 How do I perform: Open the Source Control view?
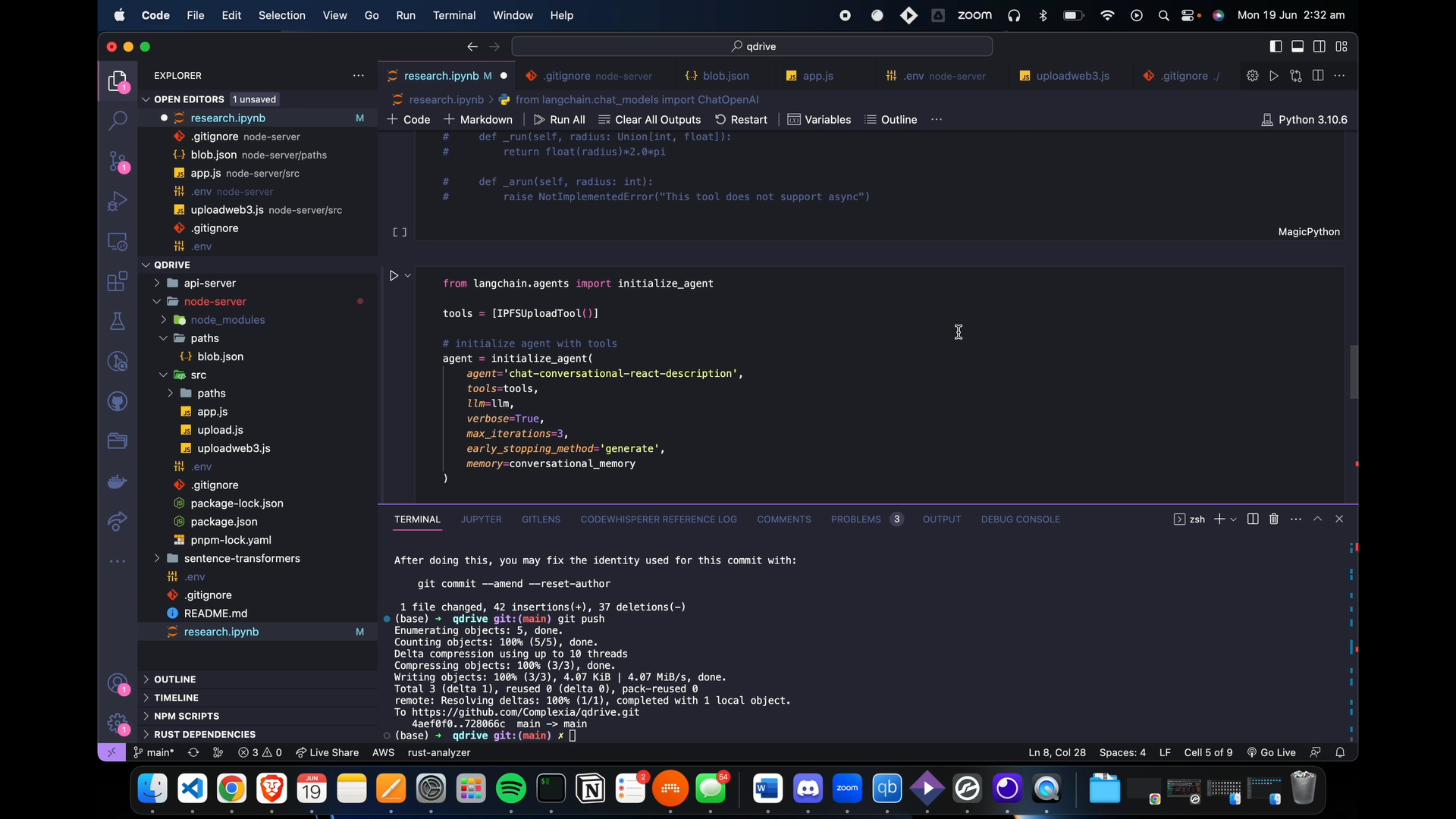tap(118, 161)
